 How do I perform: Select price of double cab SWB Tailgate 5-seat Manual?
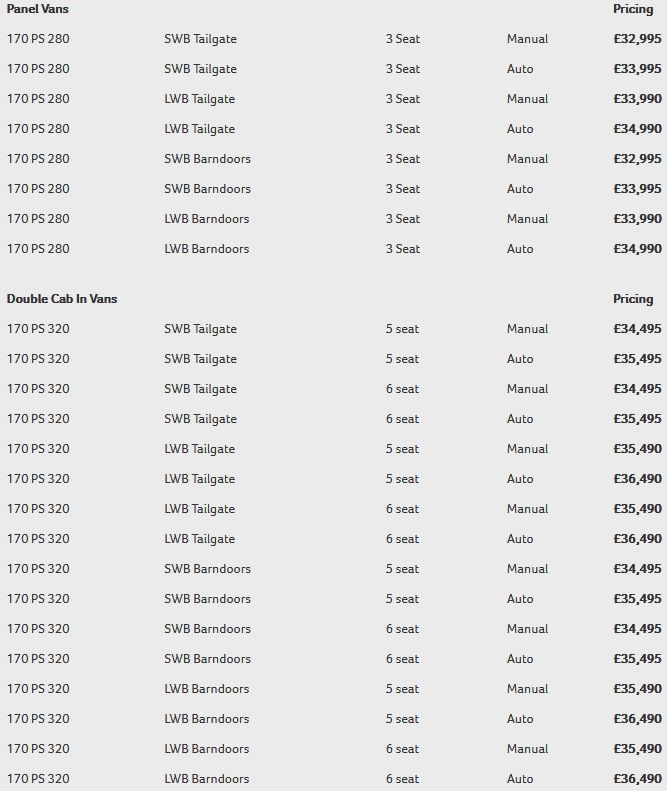(x=637, y=329)
